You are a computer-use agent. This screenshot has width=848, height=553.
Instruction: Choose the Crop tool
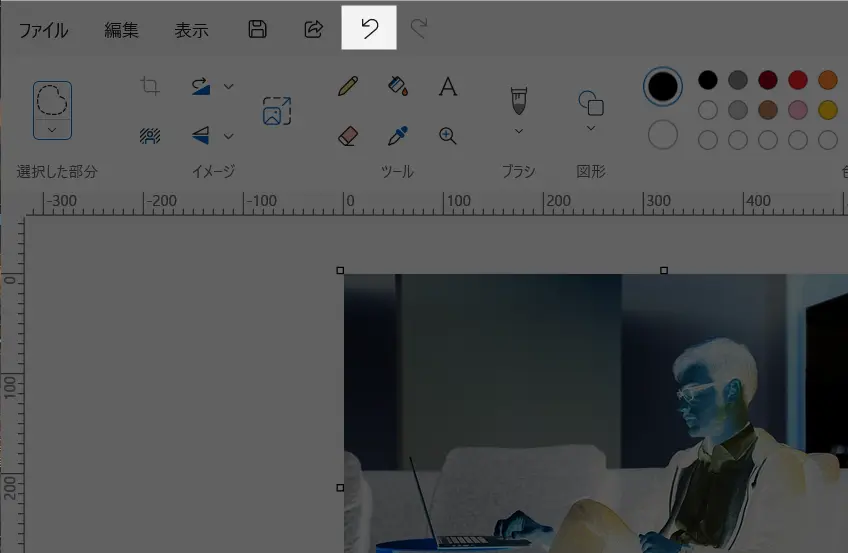coord(150,86)
